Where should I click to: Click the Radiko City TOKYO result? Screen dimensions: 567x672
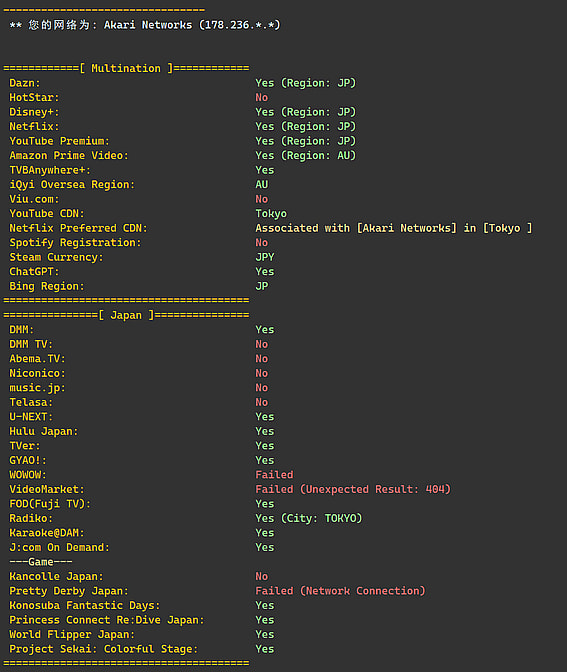tap(309, 519)
